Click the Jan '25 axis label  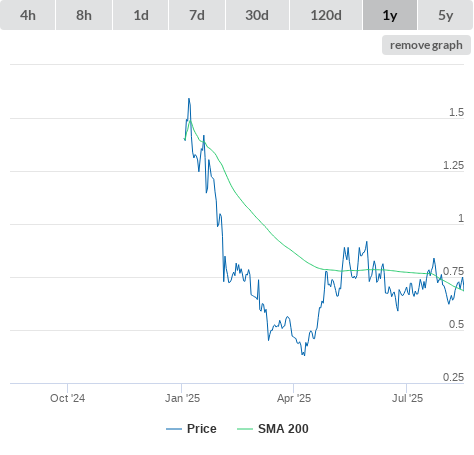click(x=182, y=398)
